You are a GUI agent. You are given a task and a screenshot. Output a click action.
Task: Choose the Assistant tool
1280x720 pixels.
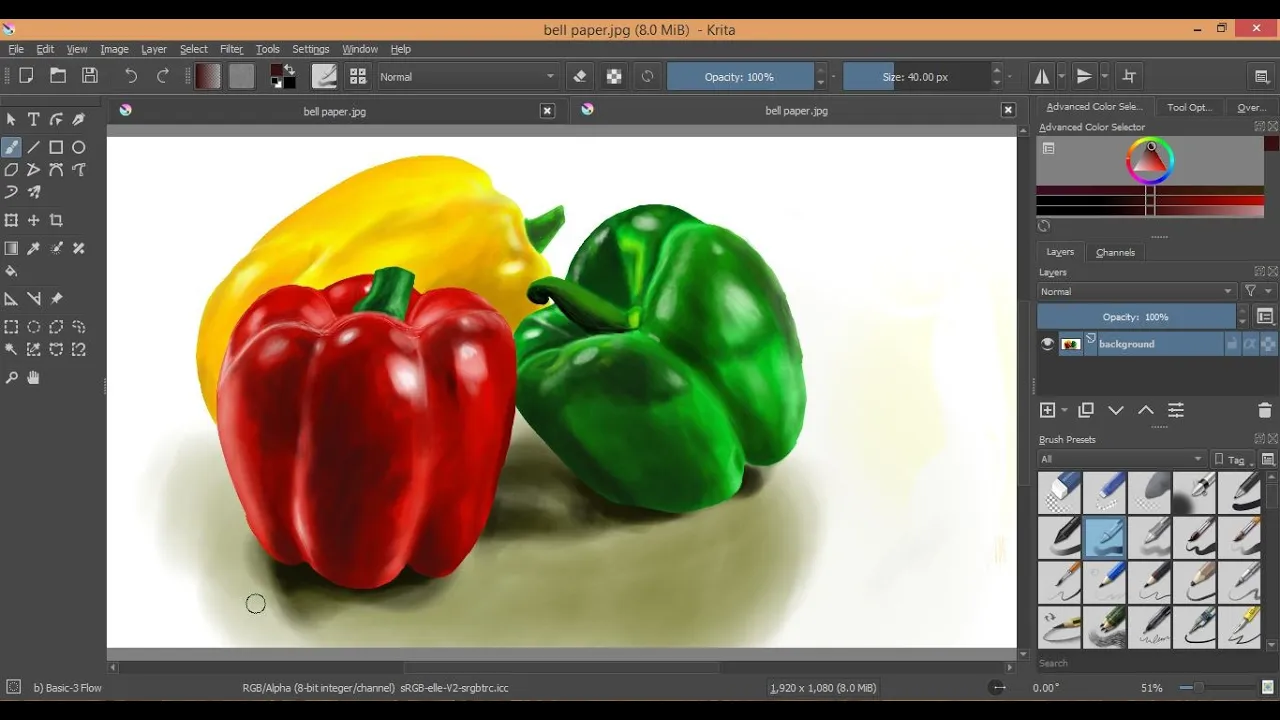pos(11,299)
